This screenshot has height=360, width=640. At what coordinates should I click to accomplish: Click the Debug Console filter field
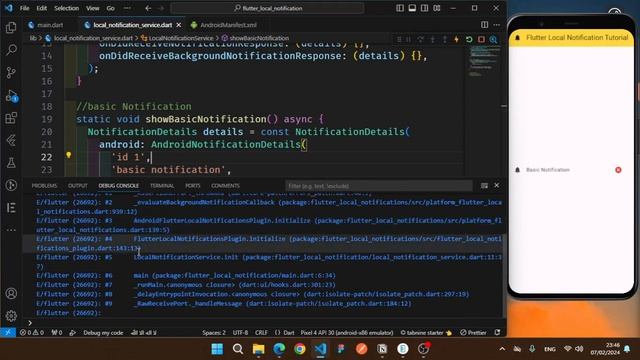(x=378, y=186)
